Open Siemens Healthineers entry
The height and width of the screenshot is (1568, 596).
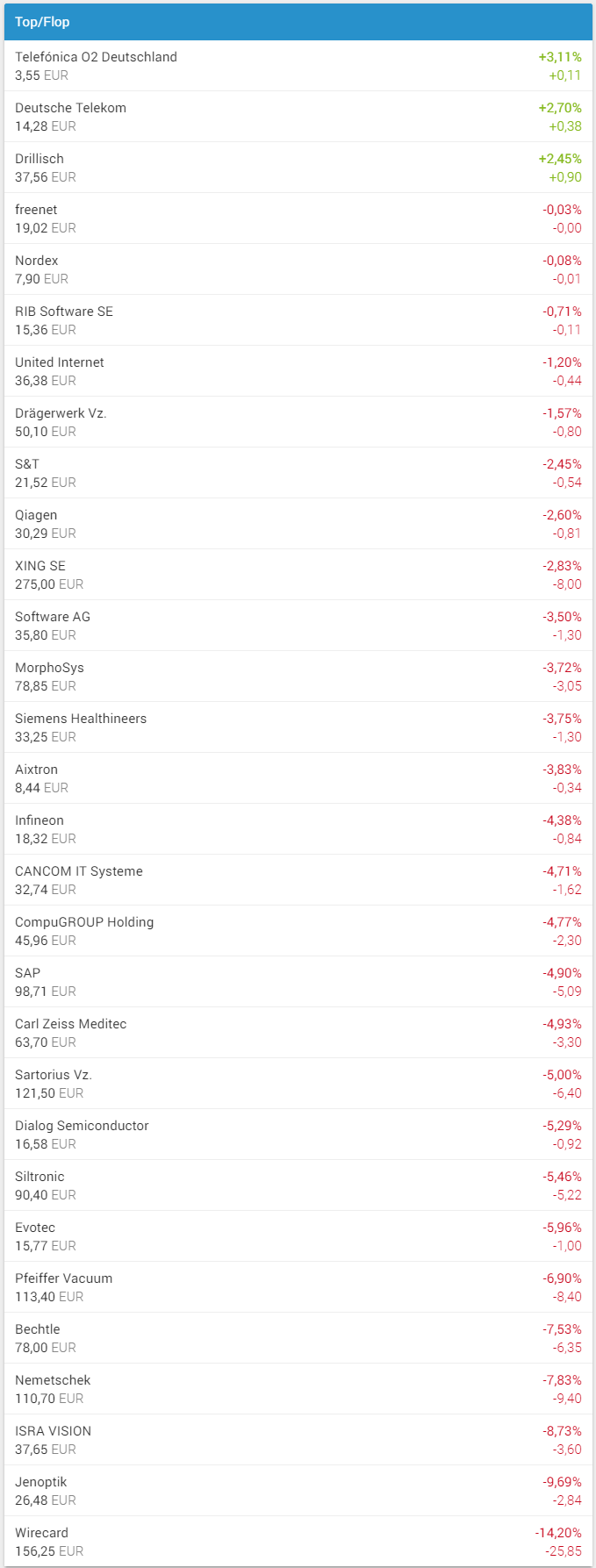(81, 719)
